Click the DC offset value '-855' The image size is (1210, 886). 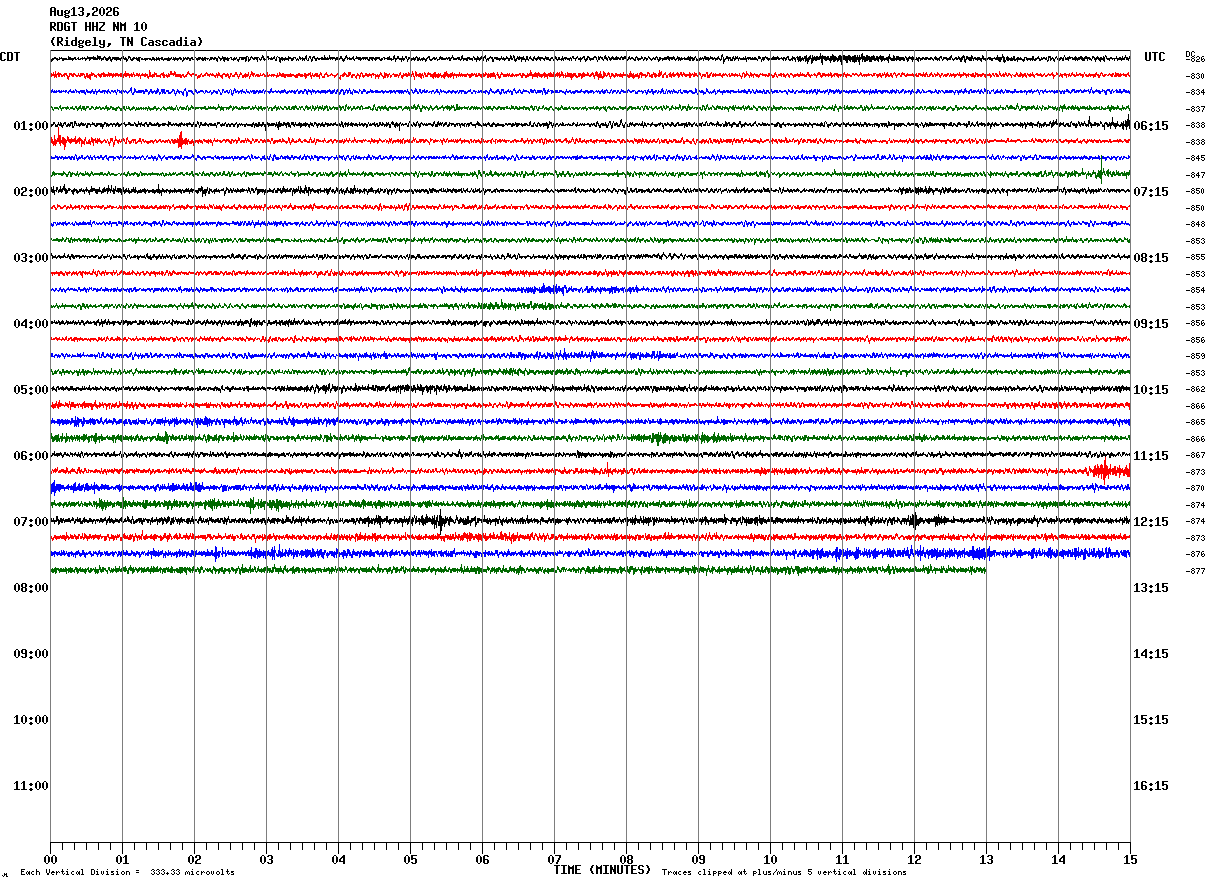[1196, 257]
